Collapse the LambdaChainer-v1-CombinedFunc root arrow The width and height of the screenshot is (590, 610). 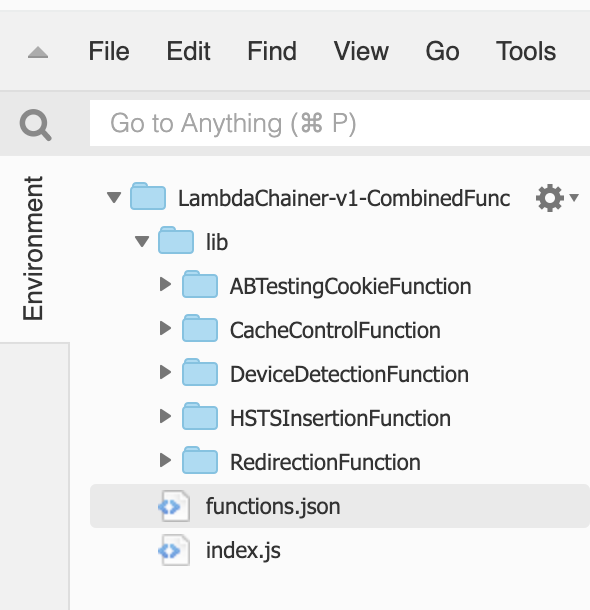pos(114,197)
